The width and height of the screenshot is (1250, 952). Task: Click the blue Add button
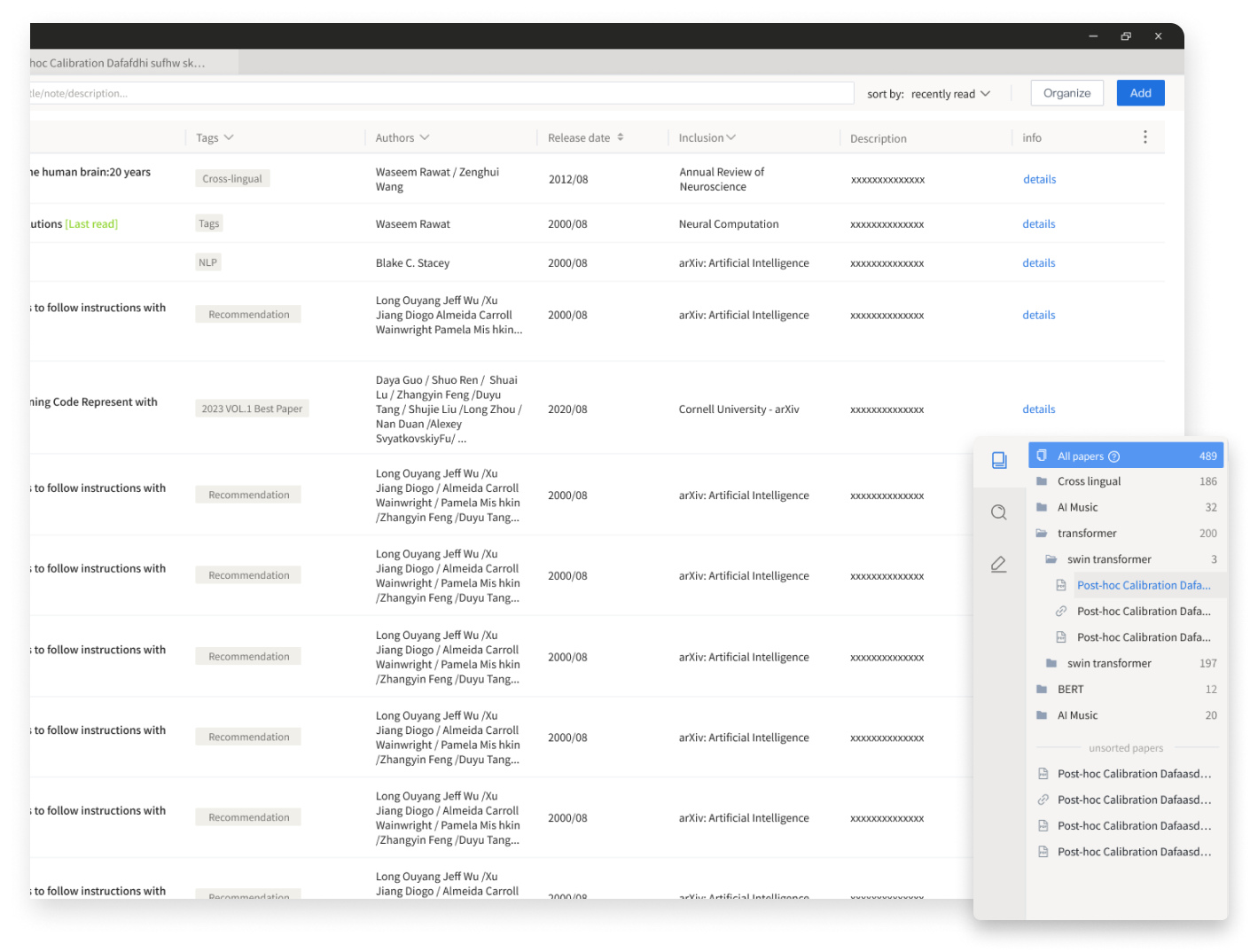[x=1140, y=93]
